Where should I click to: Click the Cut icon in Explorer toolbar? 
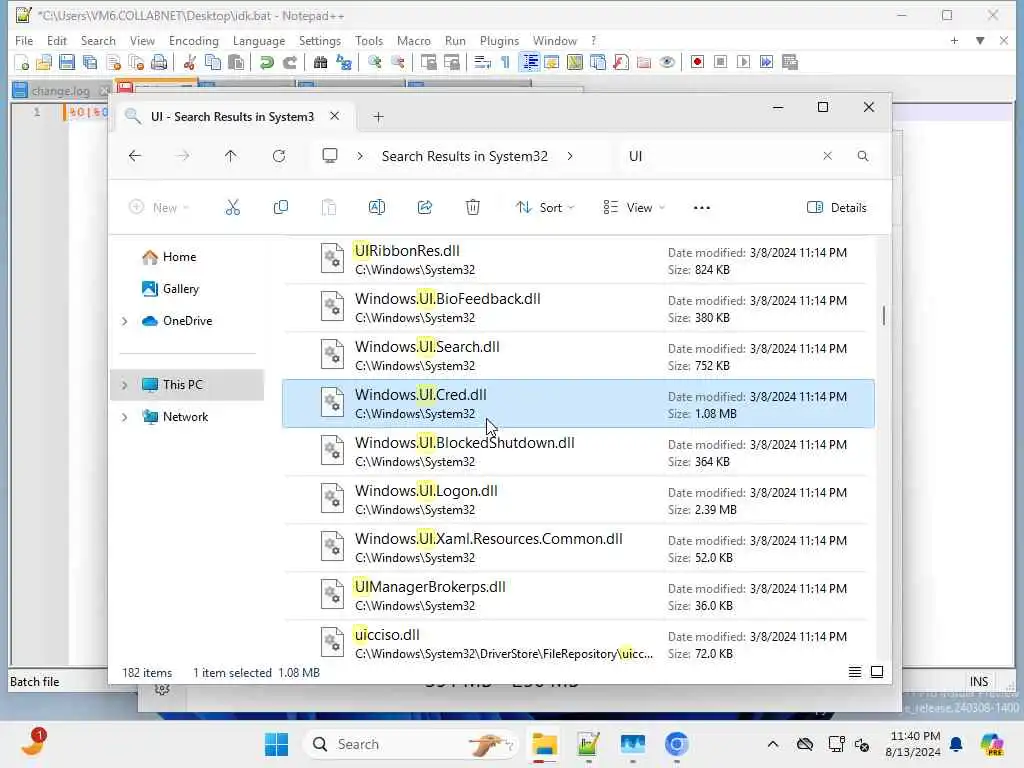tap(232, 208)
